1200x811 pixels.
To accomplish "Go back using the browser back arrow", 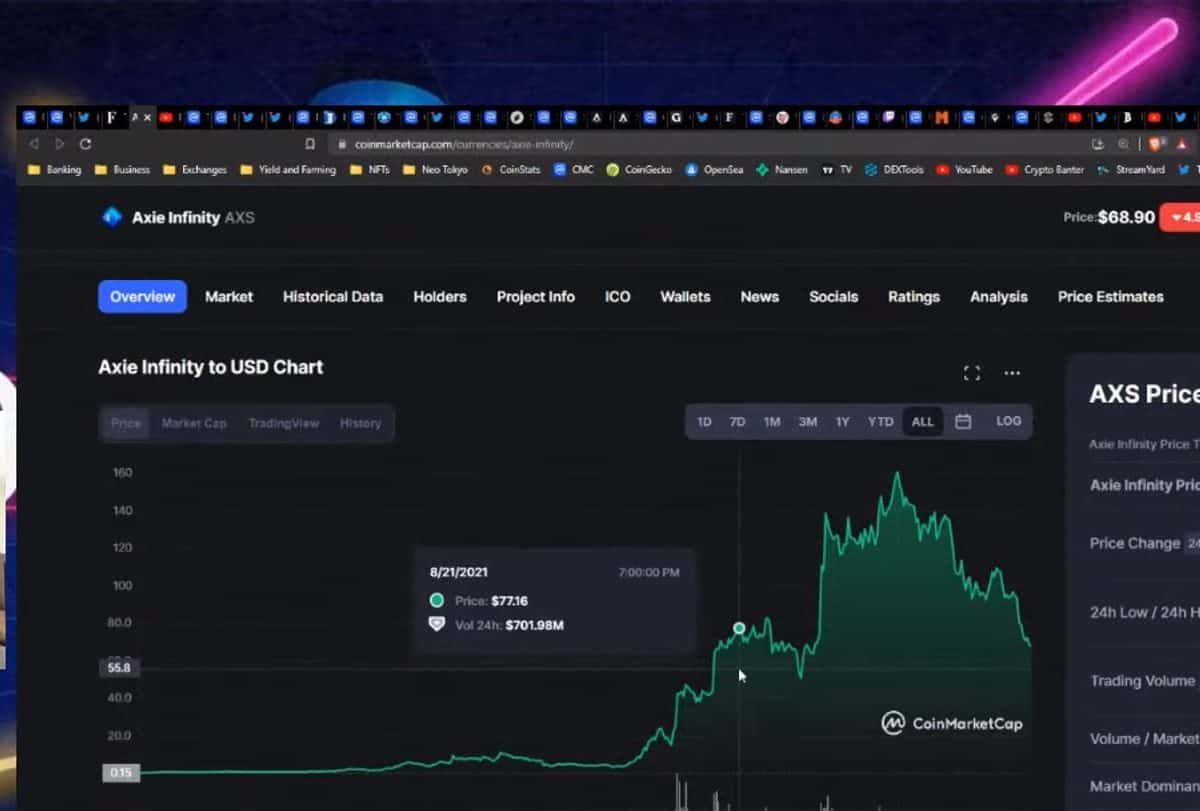I will click(x=35, y=144).
